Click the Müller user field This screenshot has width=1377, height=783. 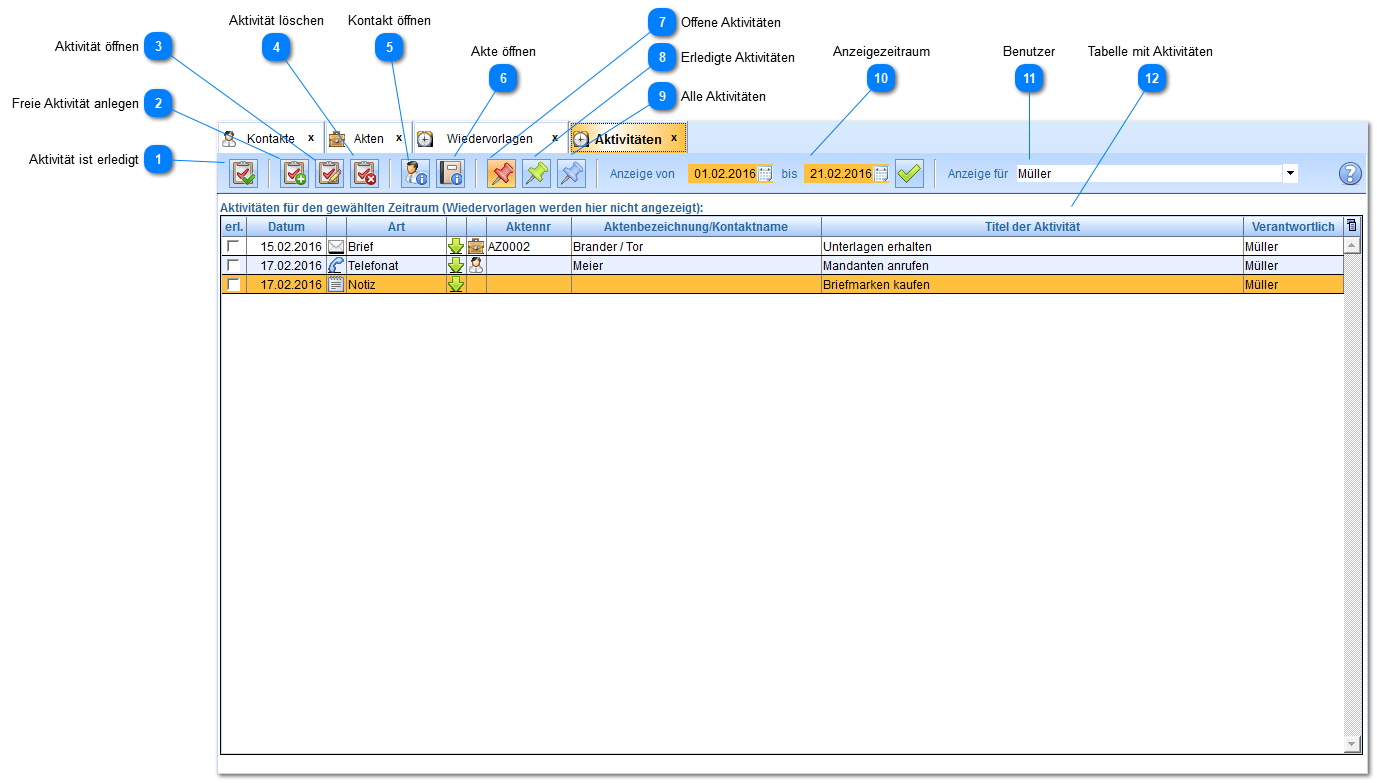tap(1148, 174)
